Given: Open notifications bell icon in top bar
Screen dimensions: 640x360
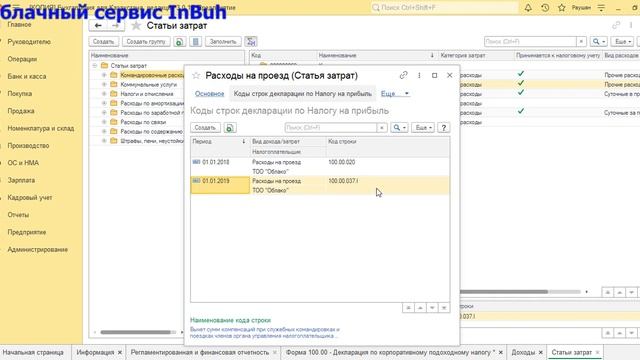Looking at the screenshot, I should (528, 7).
